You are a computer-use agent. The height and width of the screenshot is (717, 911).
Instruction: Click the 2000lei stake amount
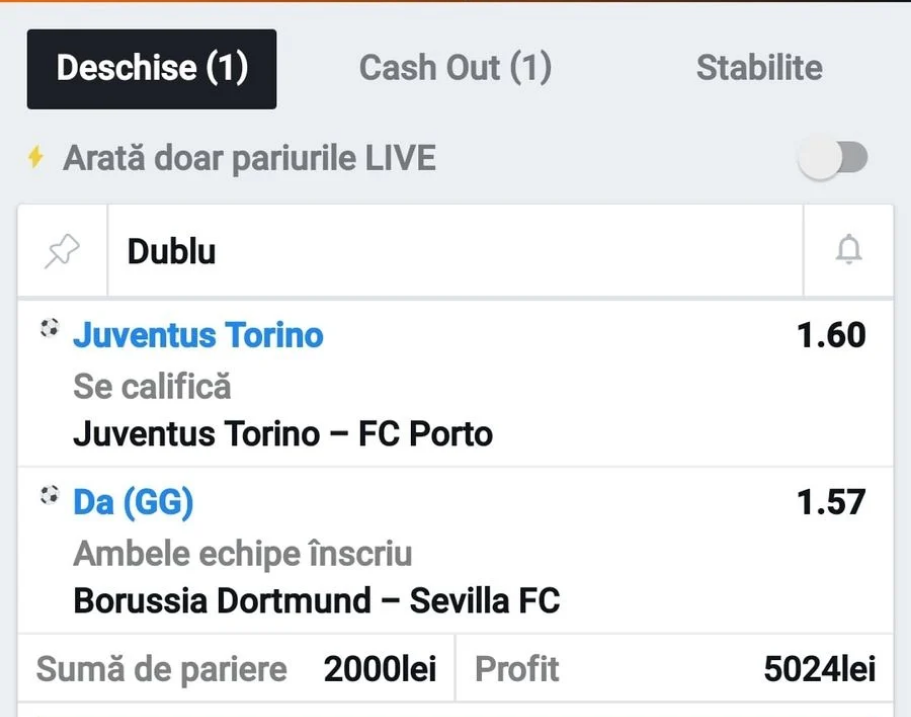(x=380, y=669)
